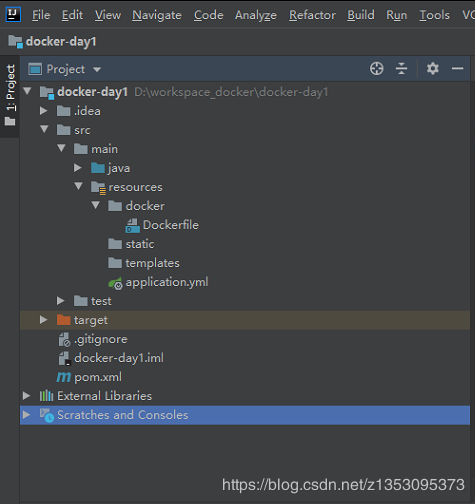
Task: Open the Refactor menu
Action: click(x=312, y=15)
